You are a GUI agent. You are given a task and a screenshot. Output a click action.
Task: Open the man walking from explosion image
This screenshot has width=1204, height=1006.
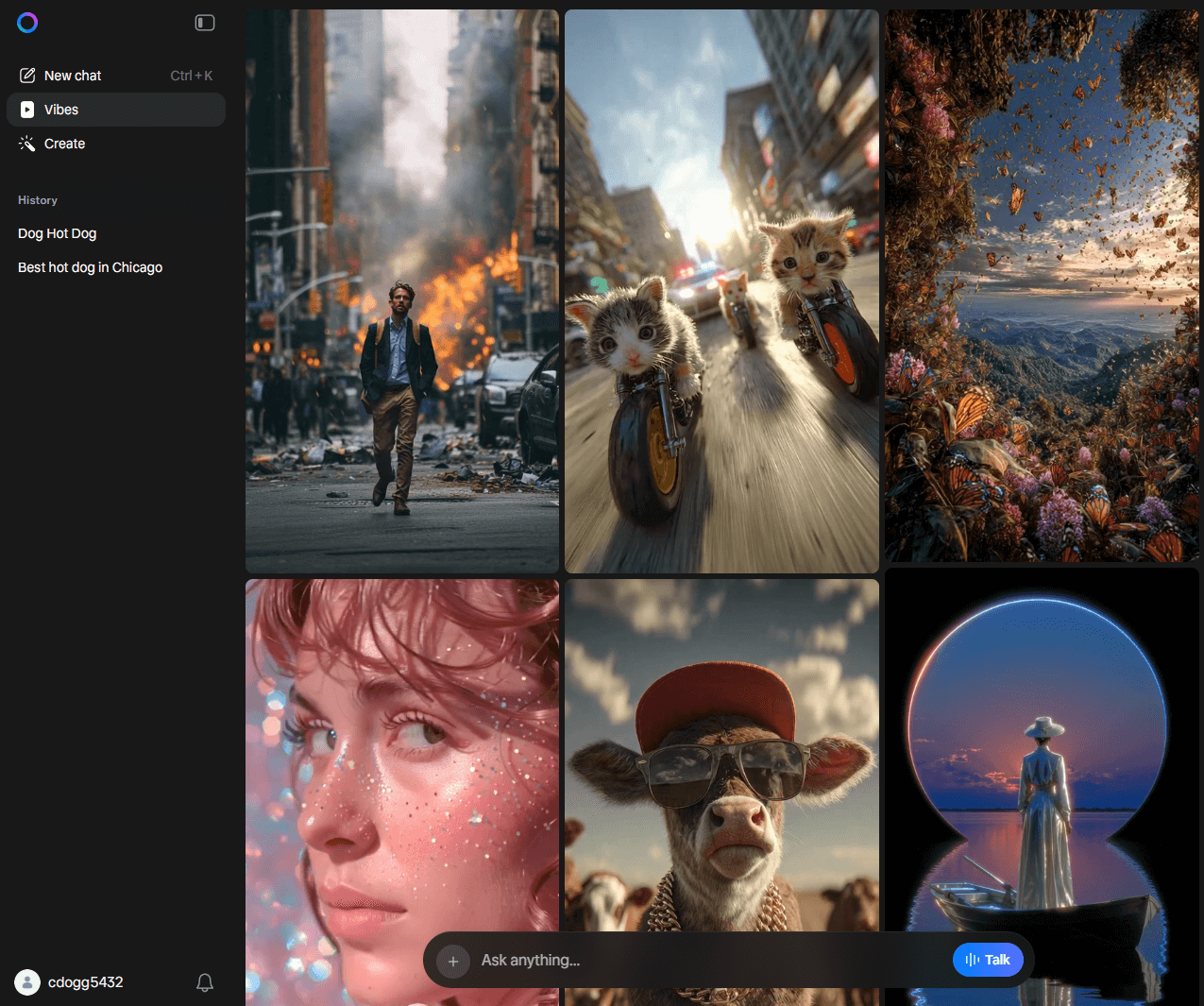click(x=402, y=291)
